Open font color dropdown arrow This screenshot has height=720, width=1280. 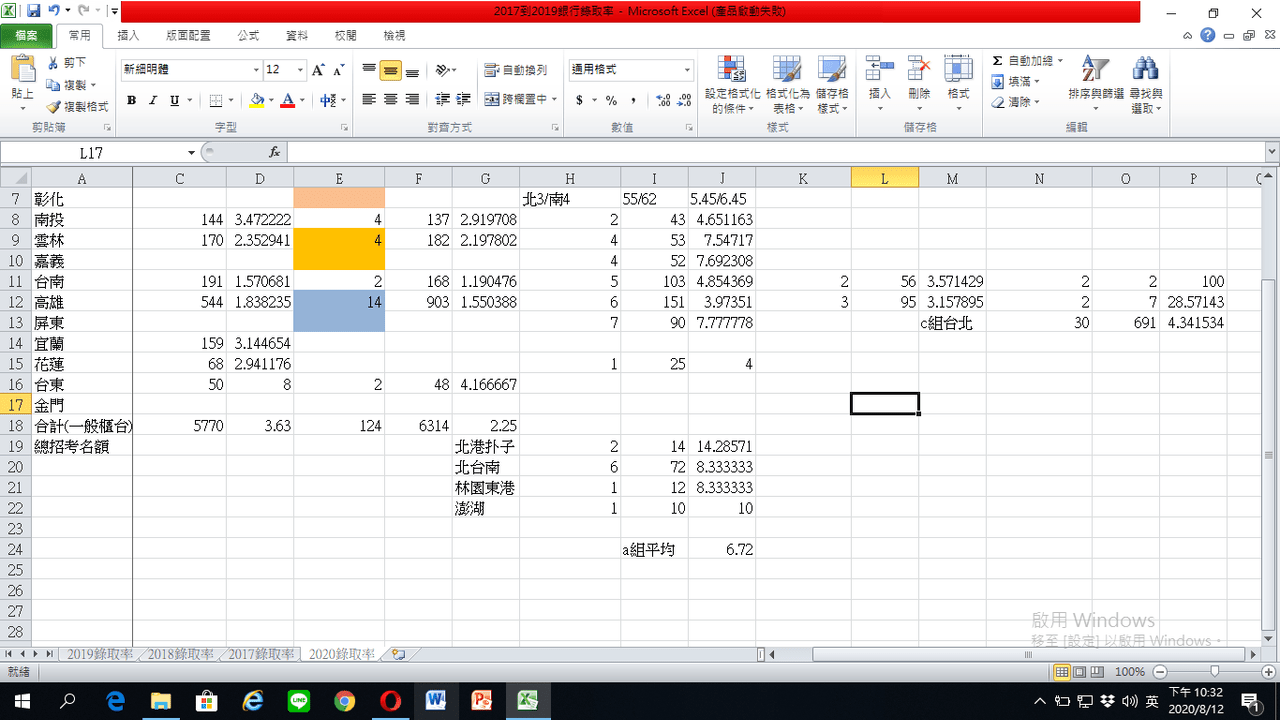click(302, 100)
